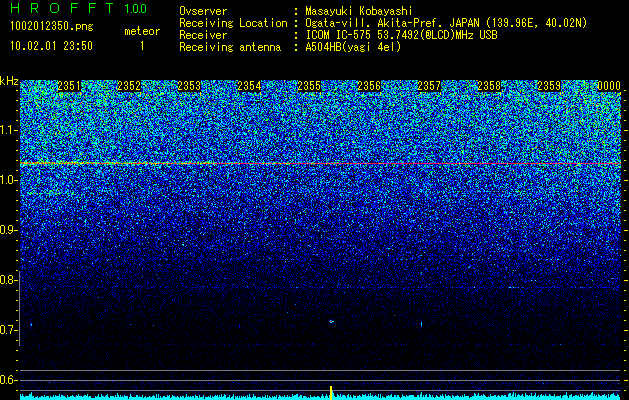Click the Receiving antenna label
Screen dimensions: 629x400
(x=230, y=47)
